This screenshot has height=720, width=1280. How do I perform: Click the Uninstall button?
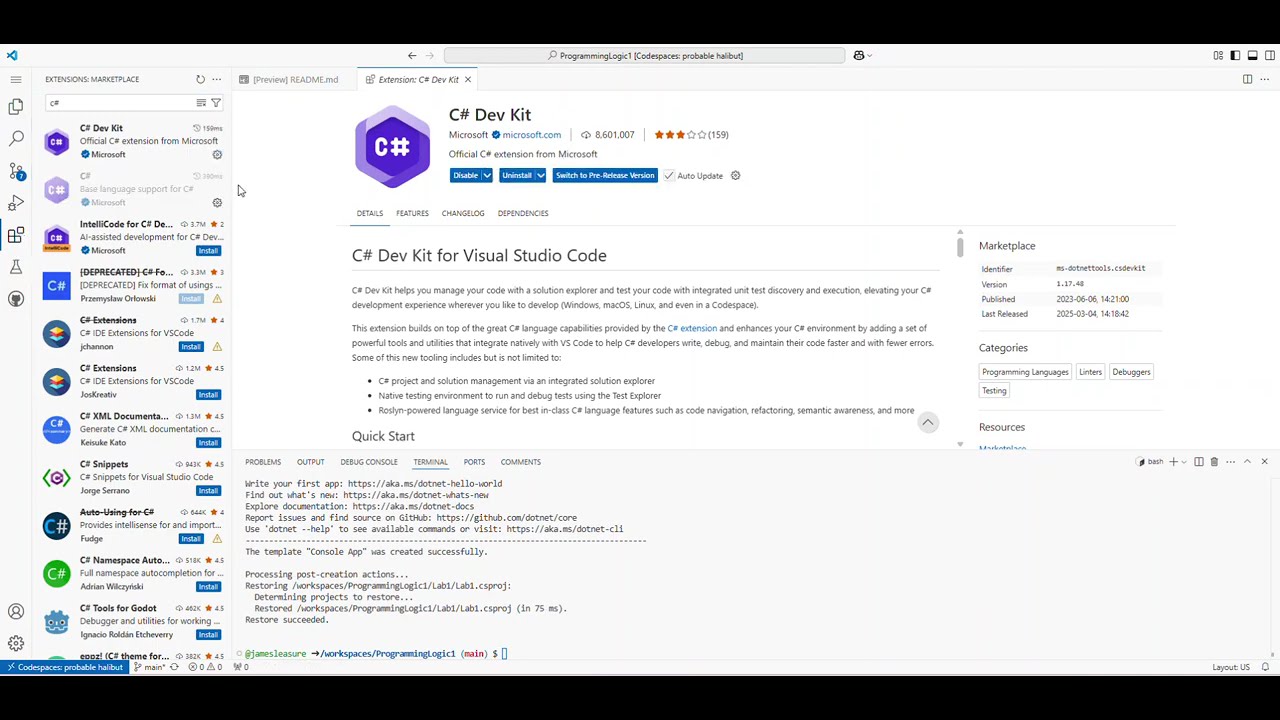click(517, 176)
